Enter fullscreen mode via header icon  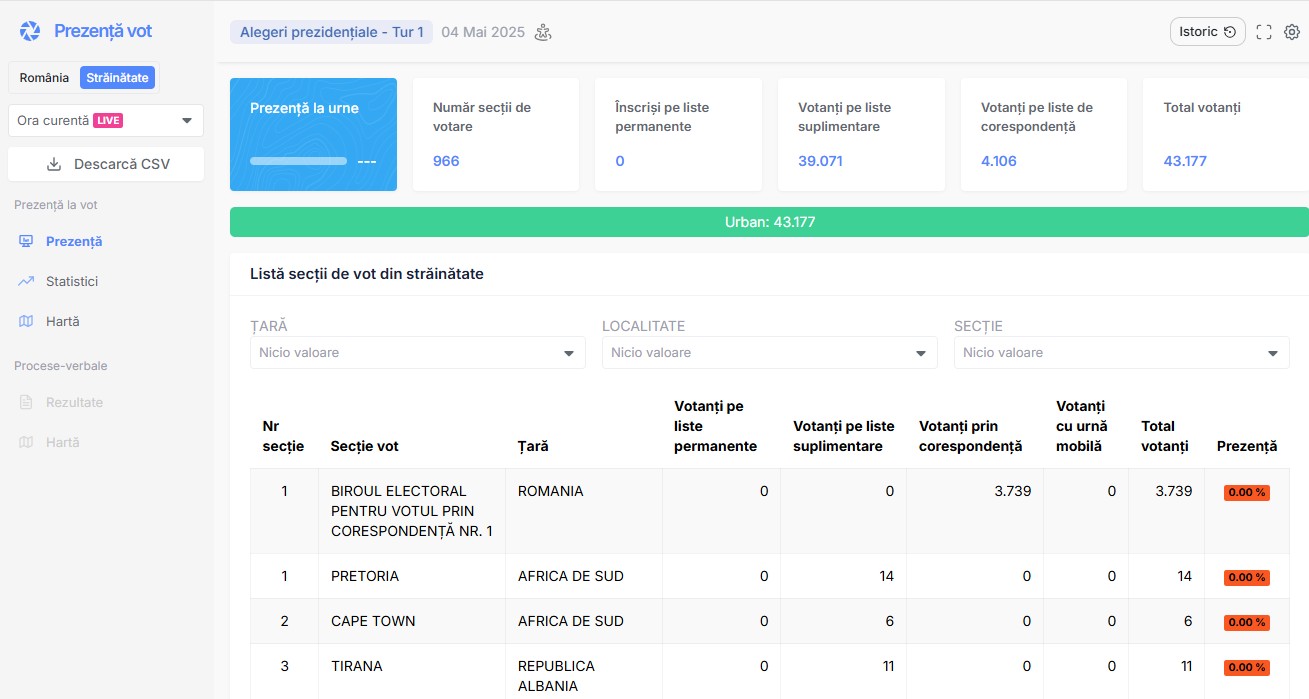tap(1264, 32)
